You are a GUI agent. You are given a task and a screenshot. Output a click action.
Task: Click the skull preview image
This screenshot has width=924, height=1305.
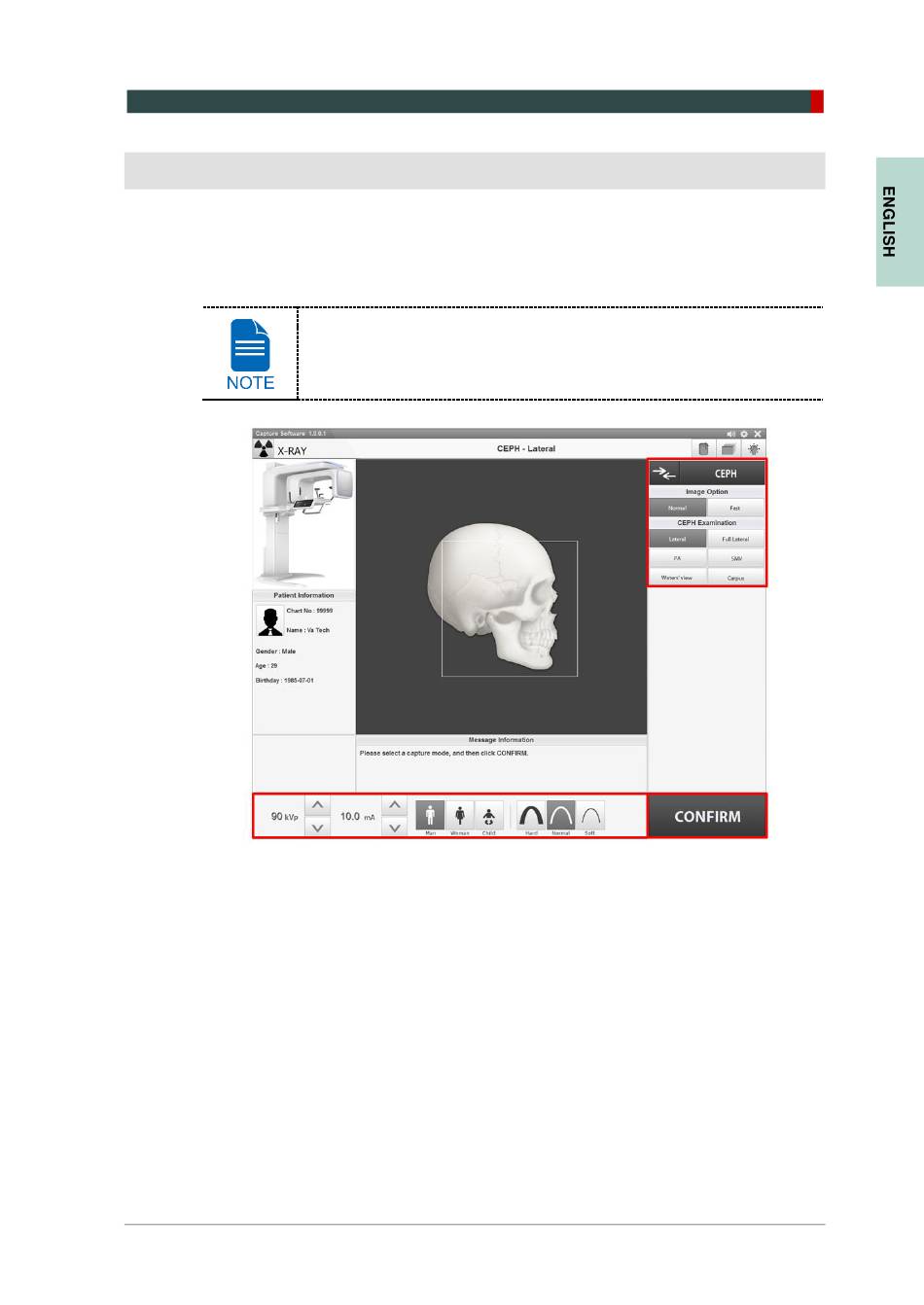point(494,597)
